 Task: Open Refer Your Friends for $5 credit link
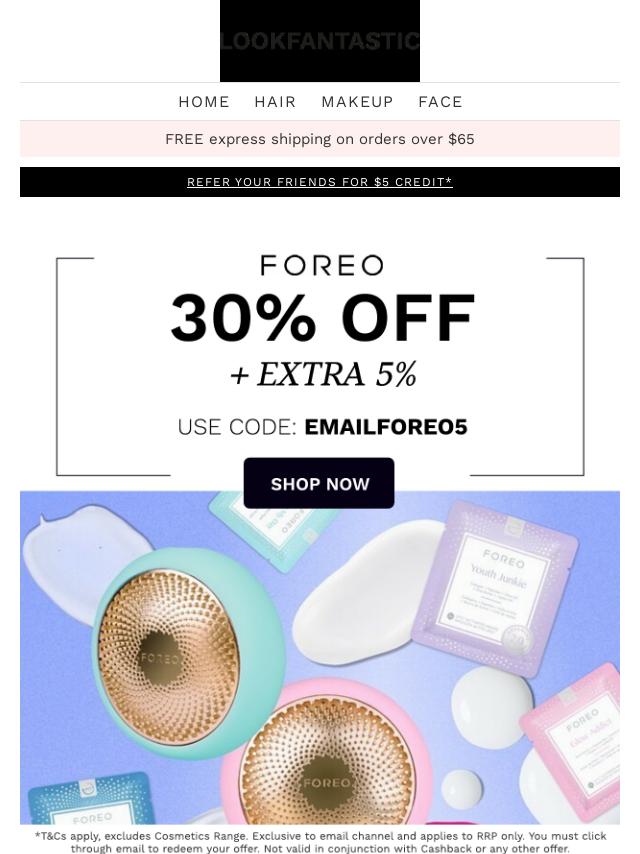[x=320, y=182]
